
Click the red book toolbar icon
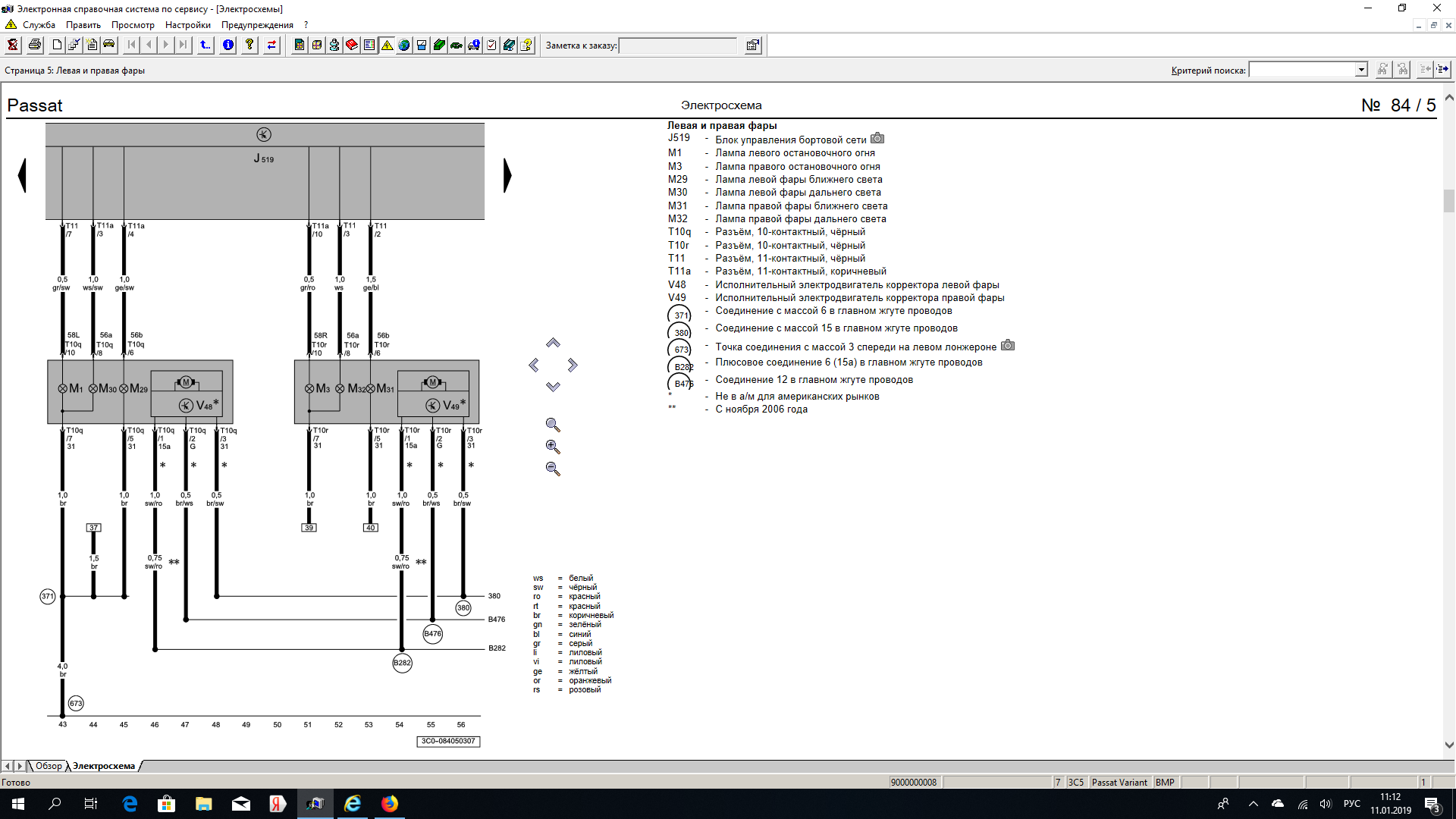352,45
